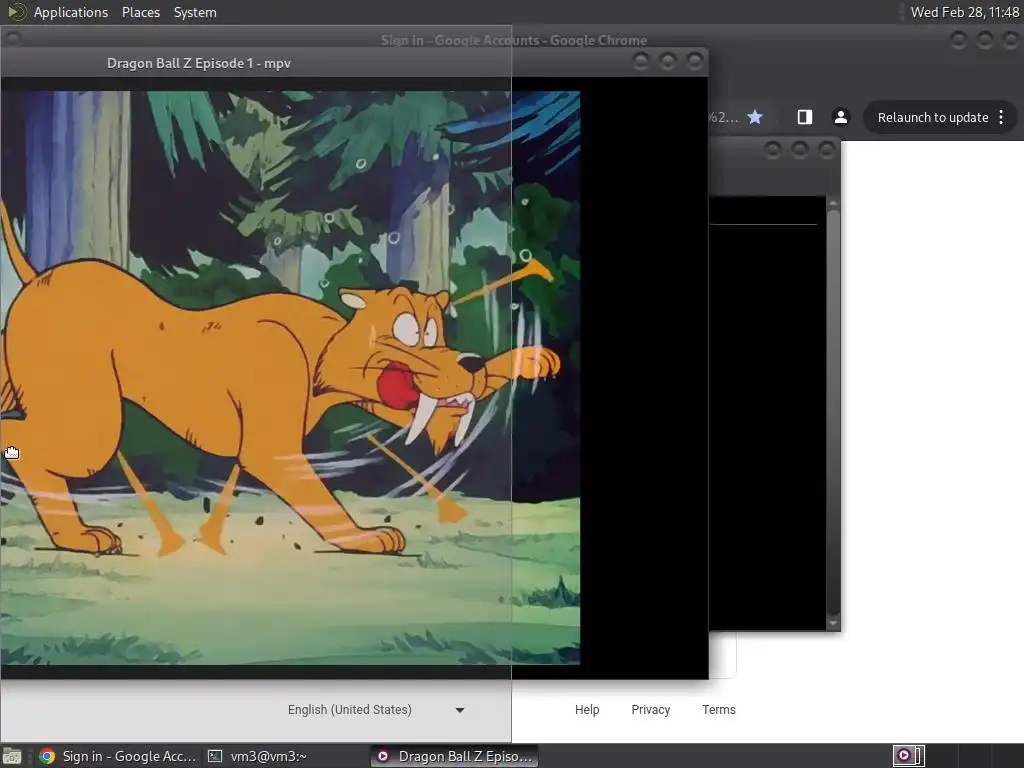Screen dimensions: 1024x768
Task: Click the show desktop icon in the bottom panel
Action: click(12, 756)
